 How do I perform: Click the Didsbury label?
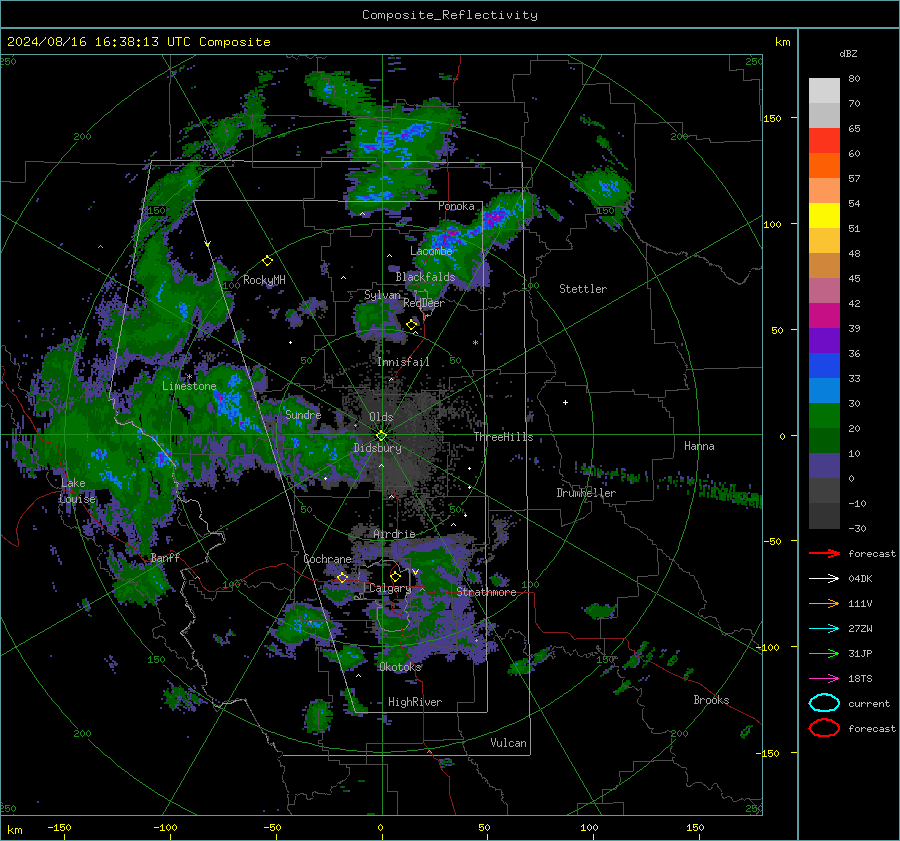pyautogui.click(x=377, y=448)
